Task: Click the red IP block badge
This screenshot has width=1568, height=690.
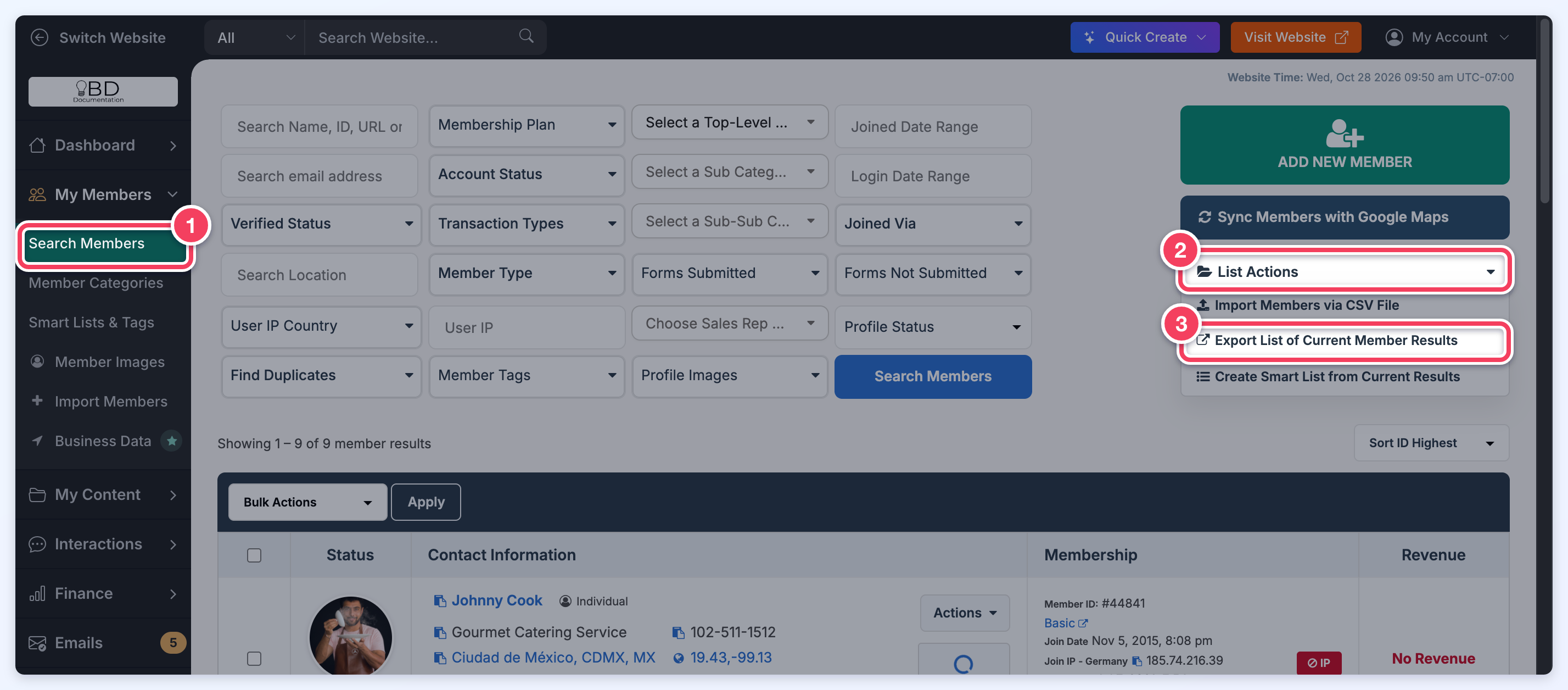Action: (1318, 663)
